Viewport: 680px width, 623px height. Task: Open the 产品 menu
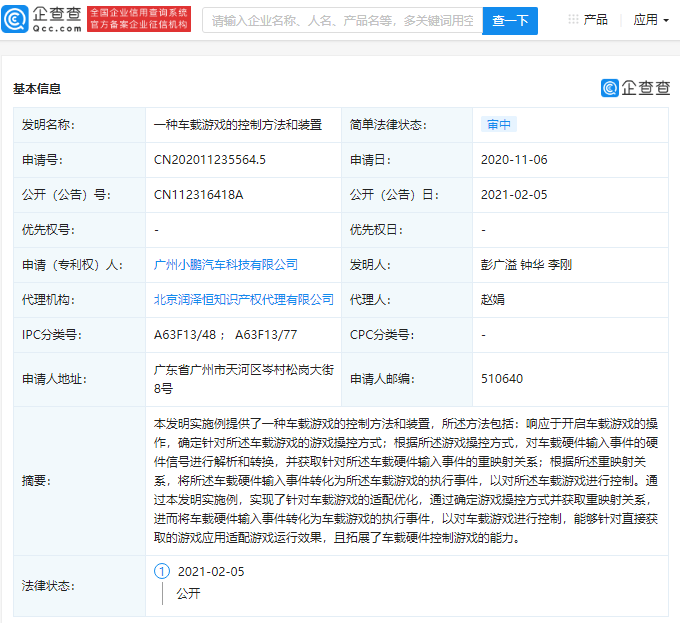tap(595, 20)
